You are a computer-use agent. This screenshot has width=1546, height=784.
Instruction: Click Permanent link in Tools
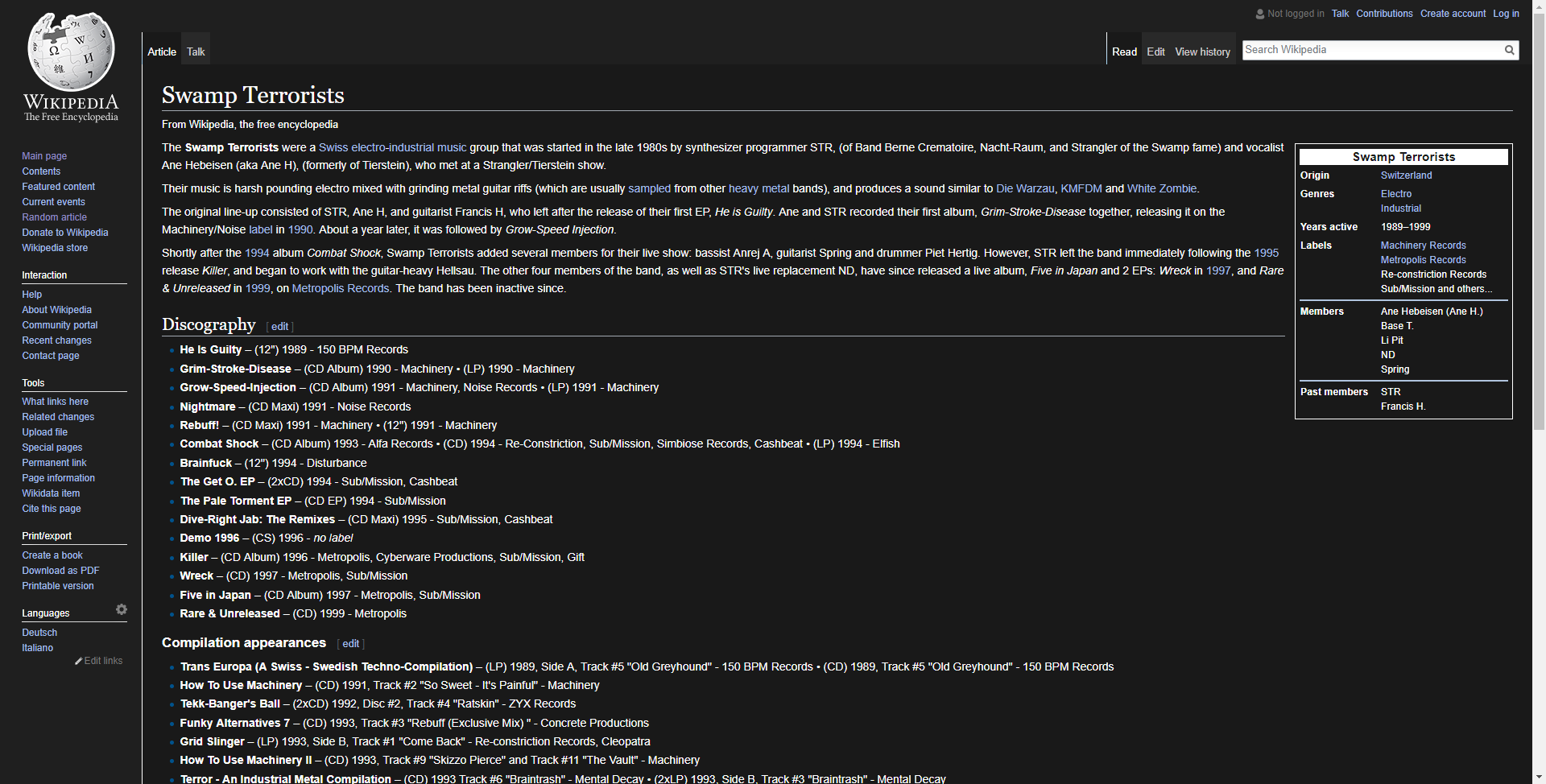(x=54, y=463)
